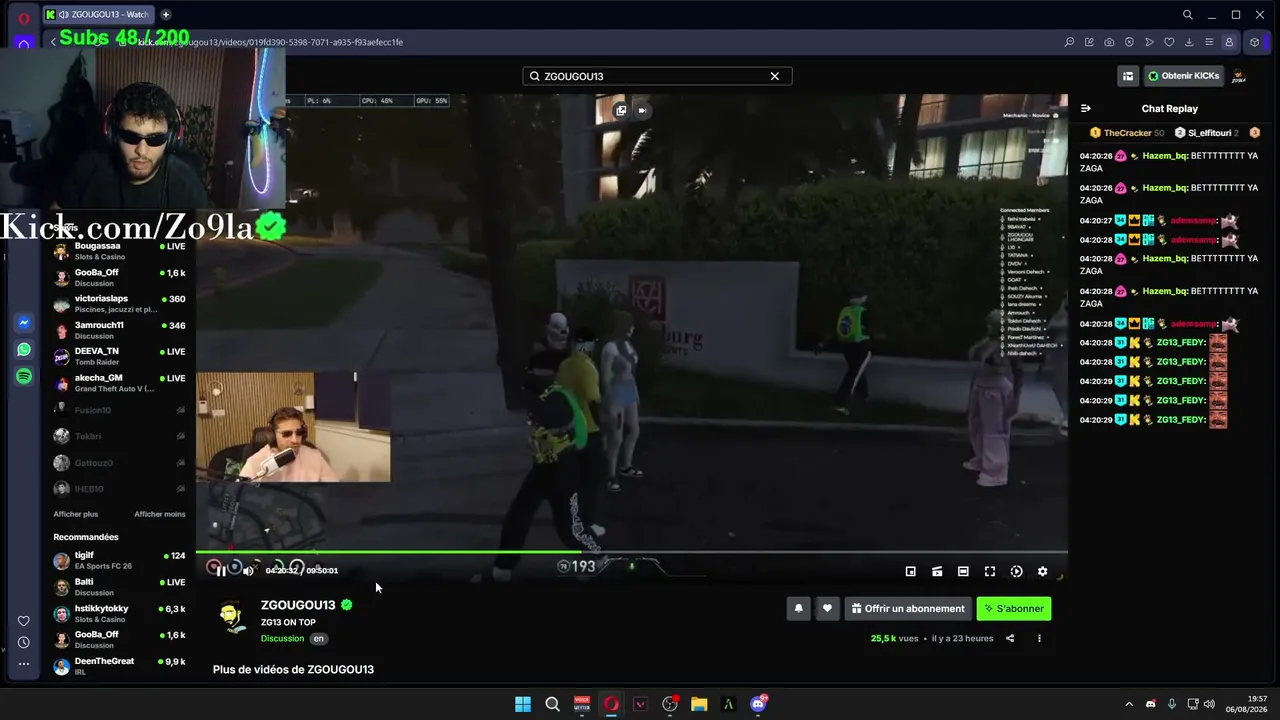This screenshot has height=720, width=1280.
Task: Open the browser downloads icon
Action: click(1189, 42)
